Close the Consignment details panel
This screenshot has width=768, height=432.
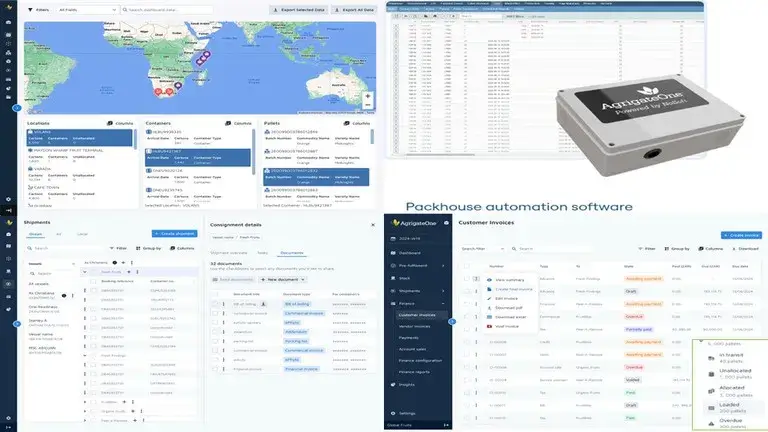click(372, 225)
